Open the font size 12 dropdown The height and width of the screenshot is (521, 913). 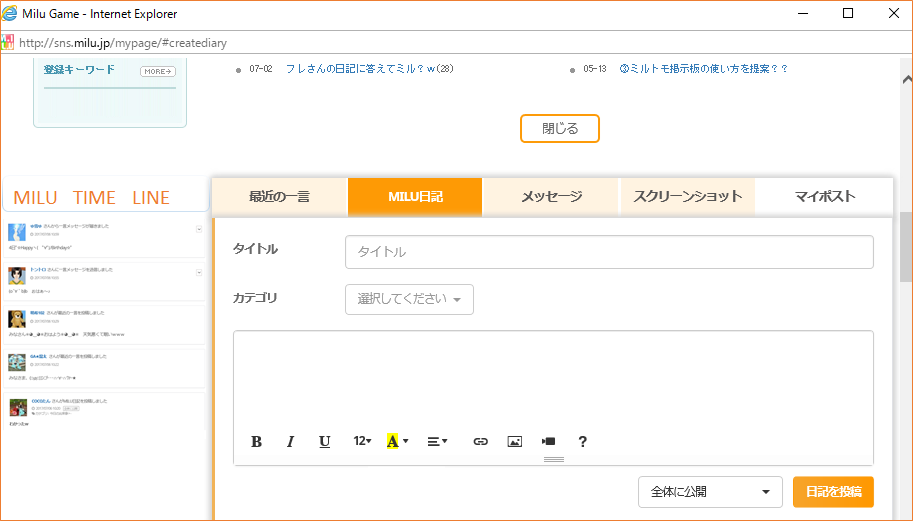362,441
